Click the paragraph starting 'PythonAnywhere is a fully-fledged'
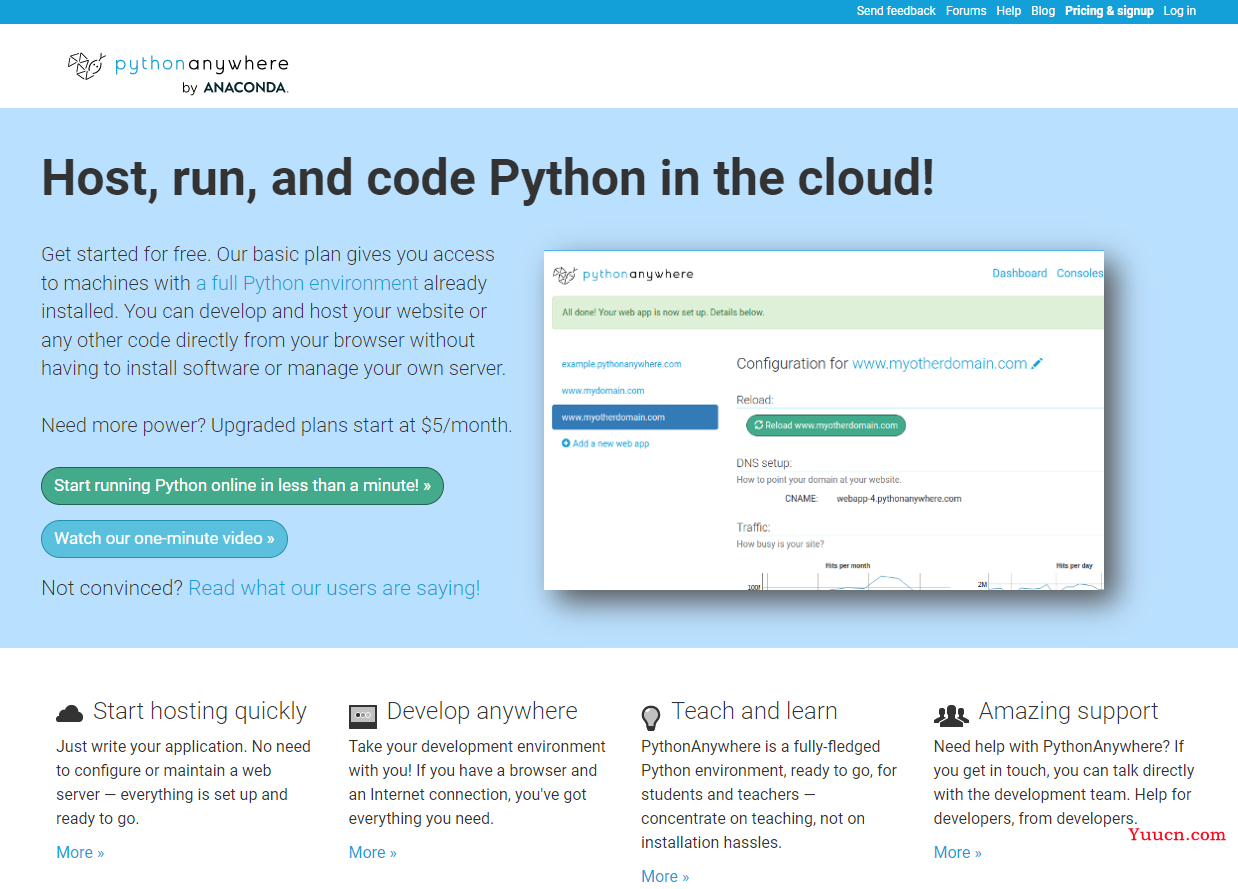The image size is (1238, 889). pyautogui.click(x=769, y=795)
